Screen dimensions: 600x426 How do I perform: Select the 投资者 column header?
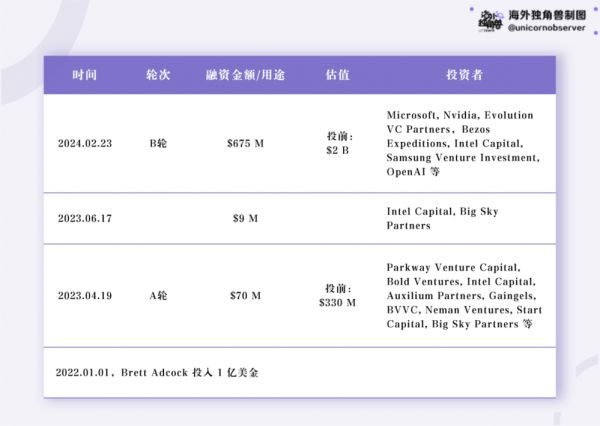click(463, 76)
